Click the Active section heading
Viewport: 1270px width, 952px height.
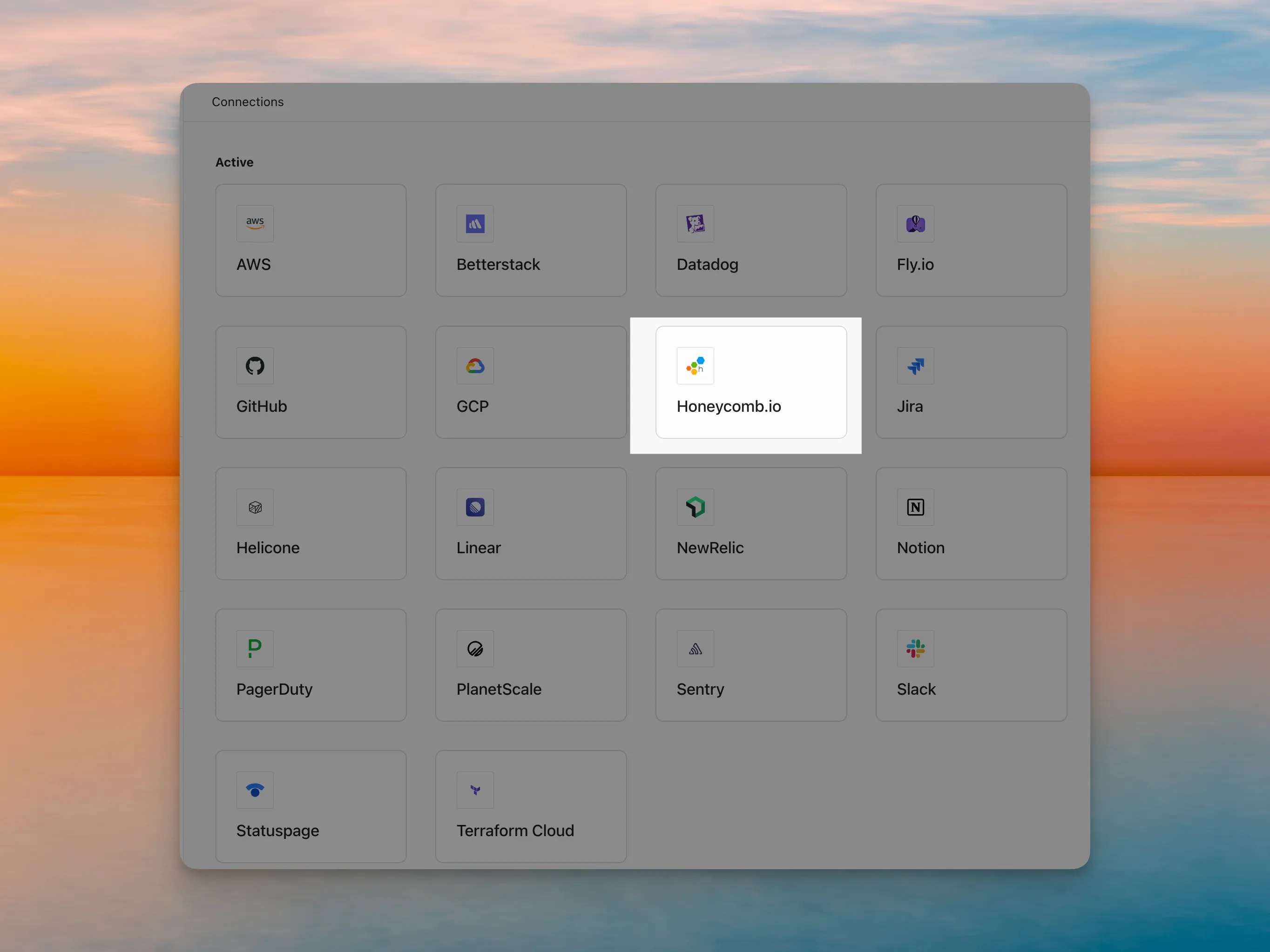234,162
